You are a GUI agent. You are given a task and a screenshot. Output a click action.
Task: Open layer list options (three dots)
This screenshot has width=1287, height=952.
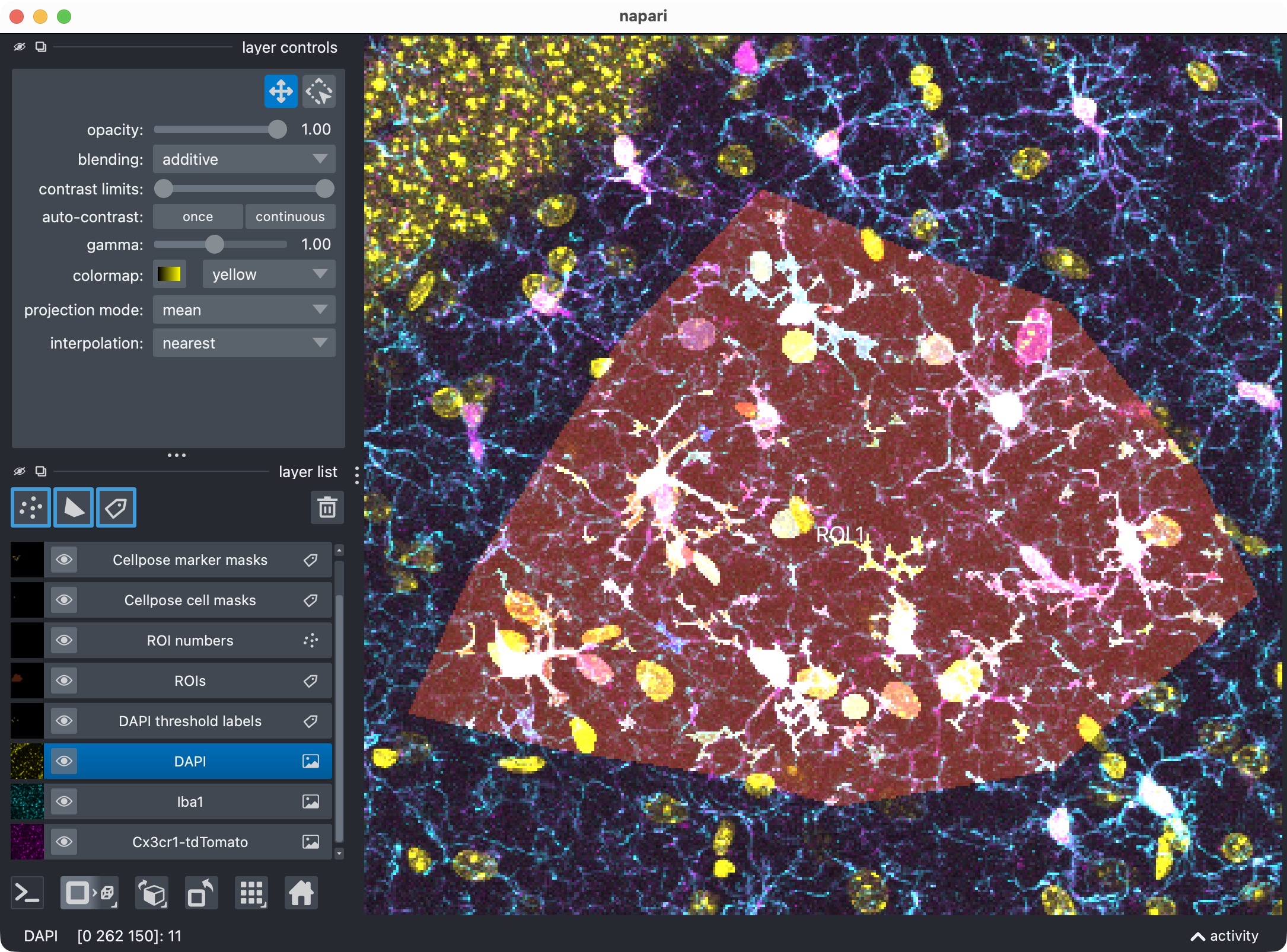pos(356,475)
